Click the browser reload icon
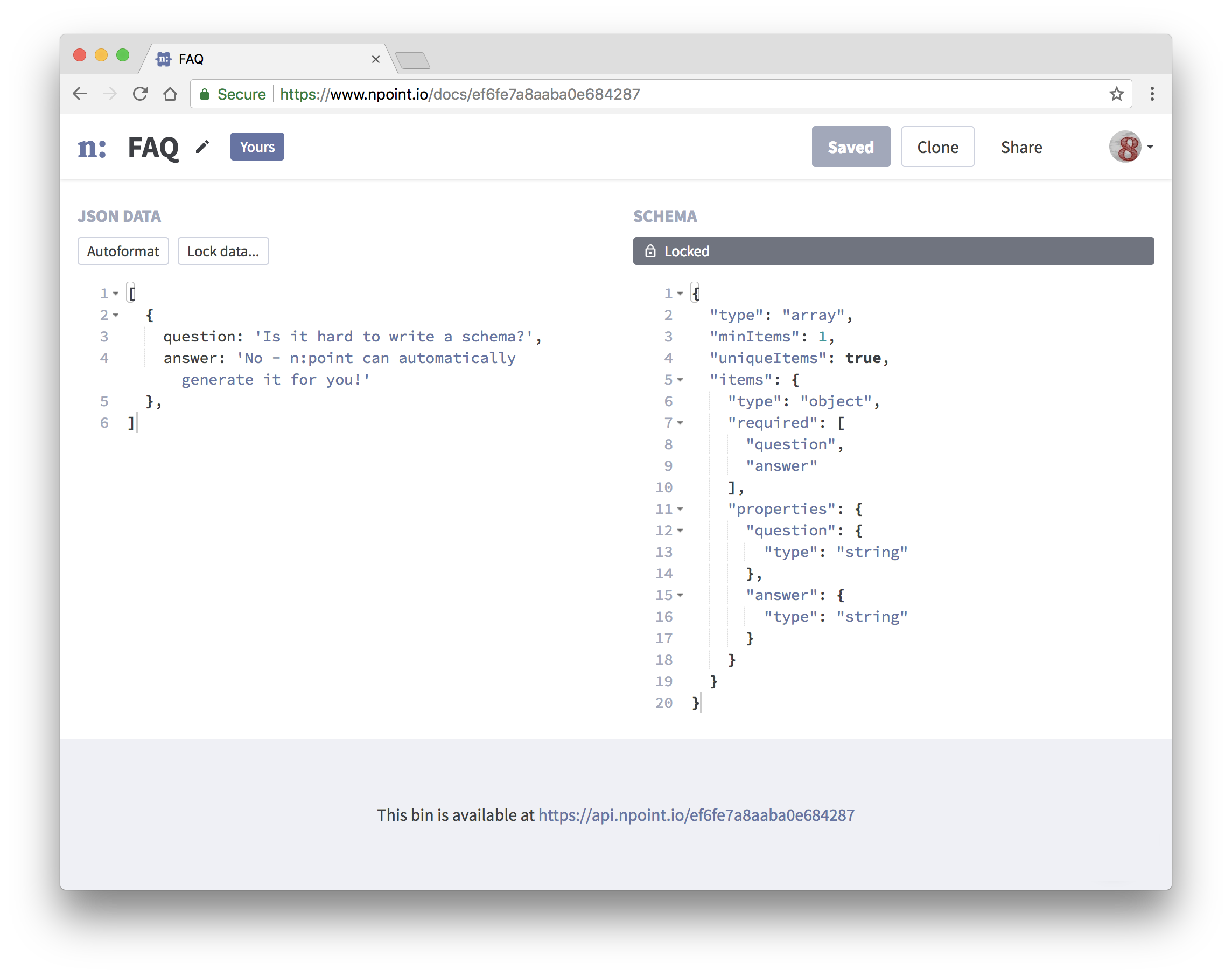 140,94
